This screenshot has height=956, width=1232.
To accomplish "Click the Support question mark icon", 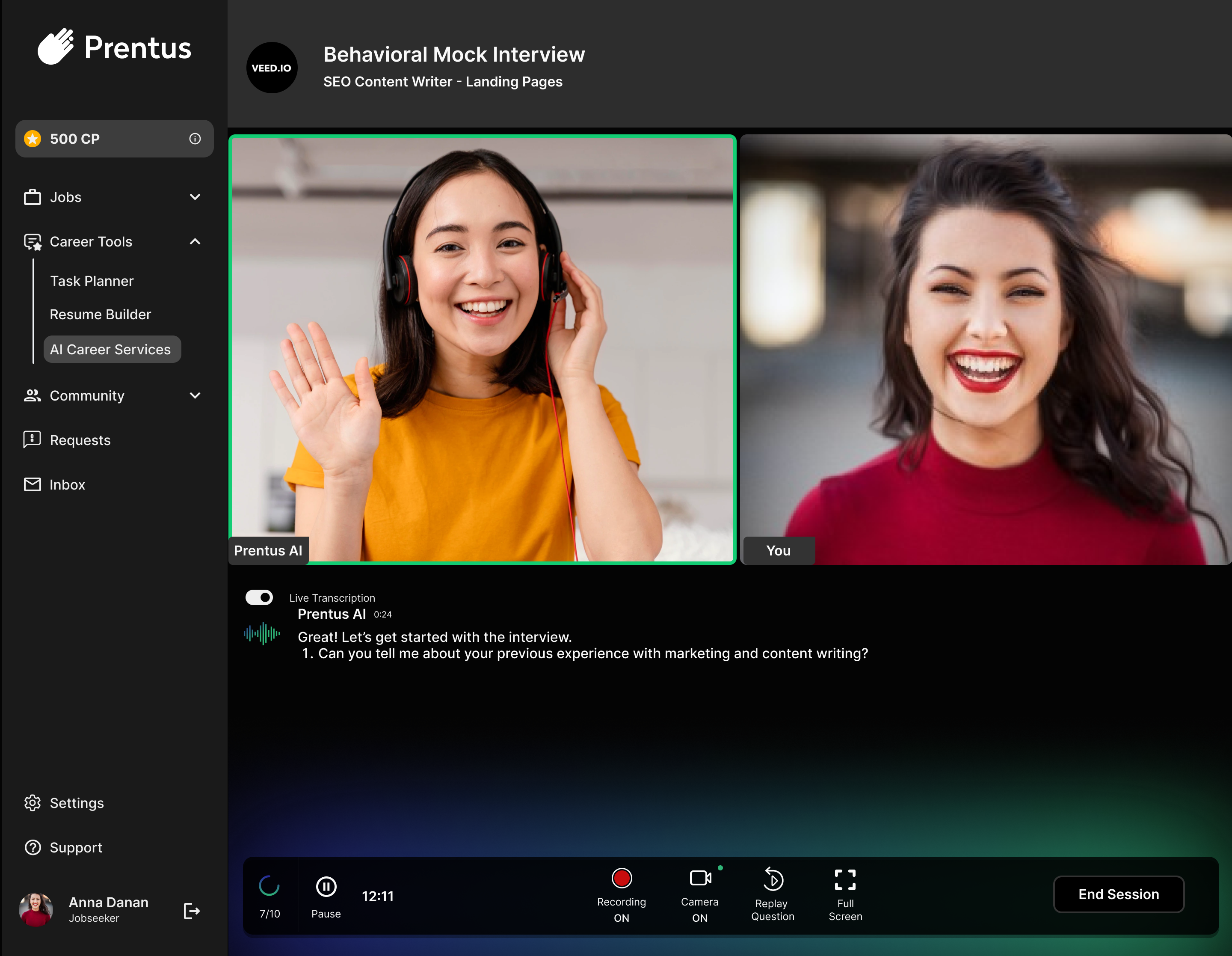I will [32, 847].
